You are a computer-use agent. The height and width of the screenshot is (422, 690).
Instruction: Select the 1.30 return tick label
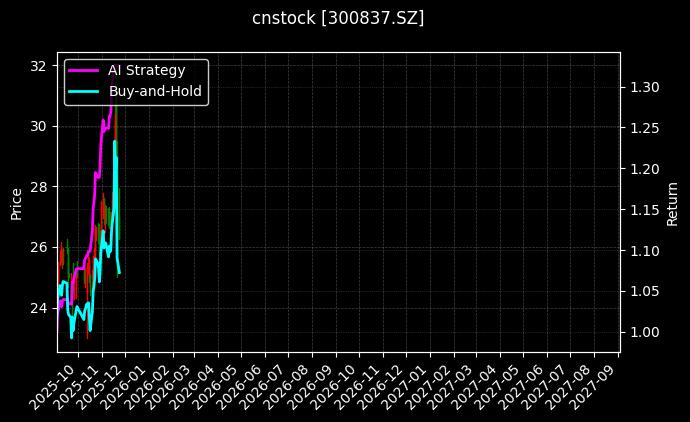pos(645,87)
